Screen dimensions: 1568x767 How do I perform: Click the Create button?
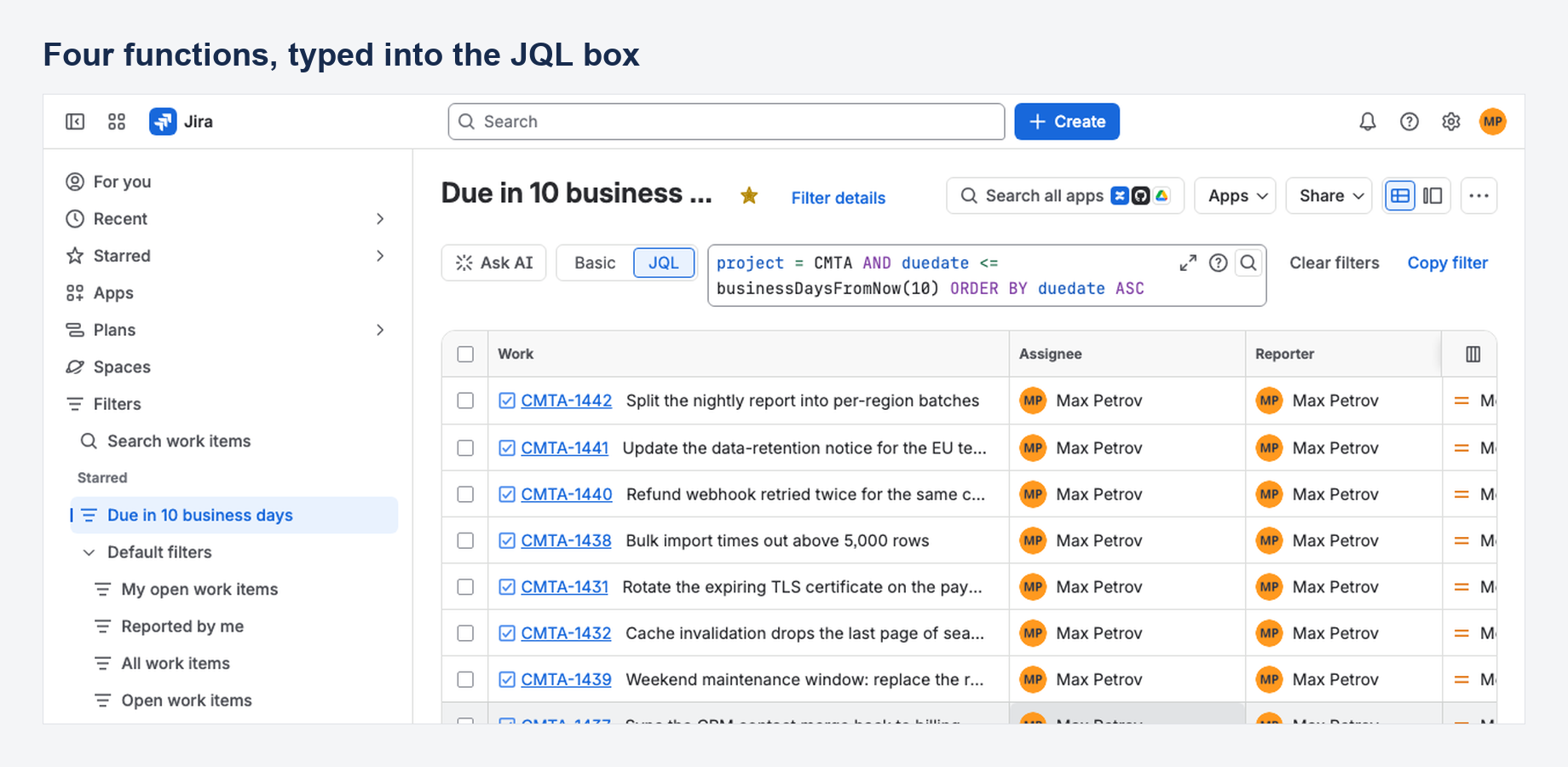(1067, 122)
